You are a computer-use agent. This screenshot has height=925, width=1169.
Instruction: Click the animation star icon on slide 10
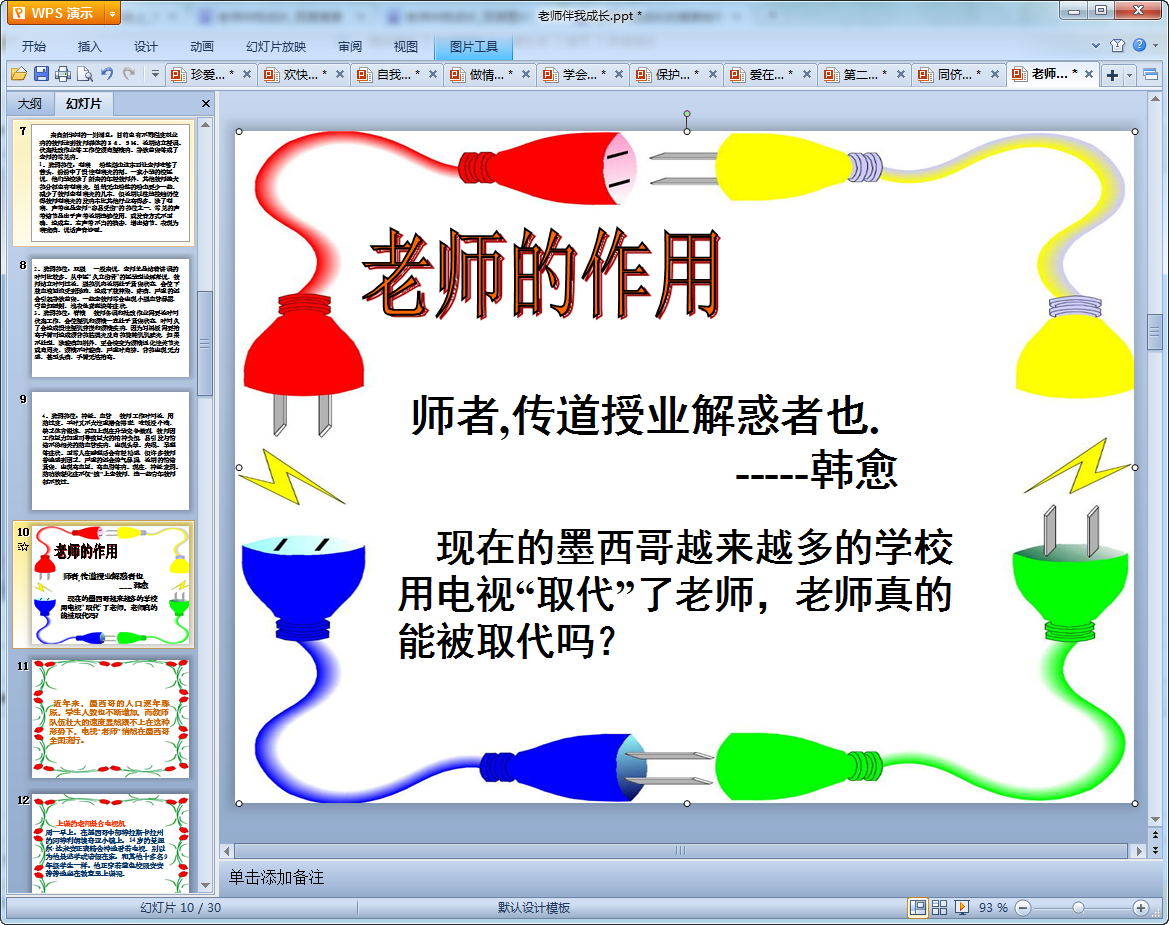23,547
